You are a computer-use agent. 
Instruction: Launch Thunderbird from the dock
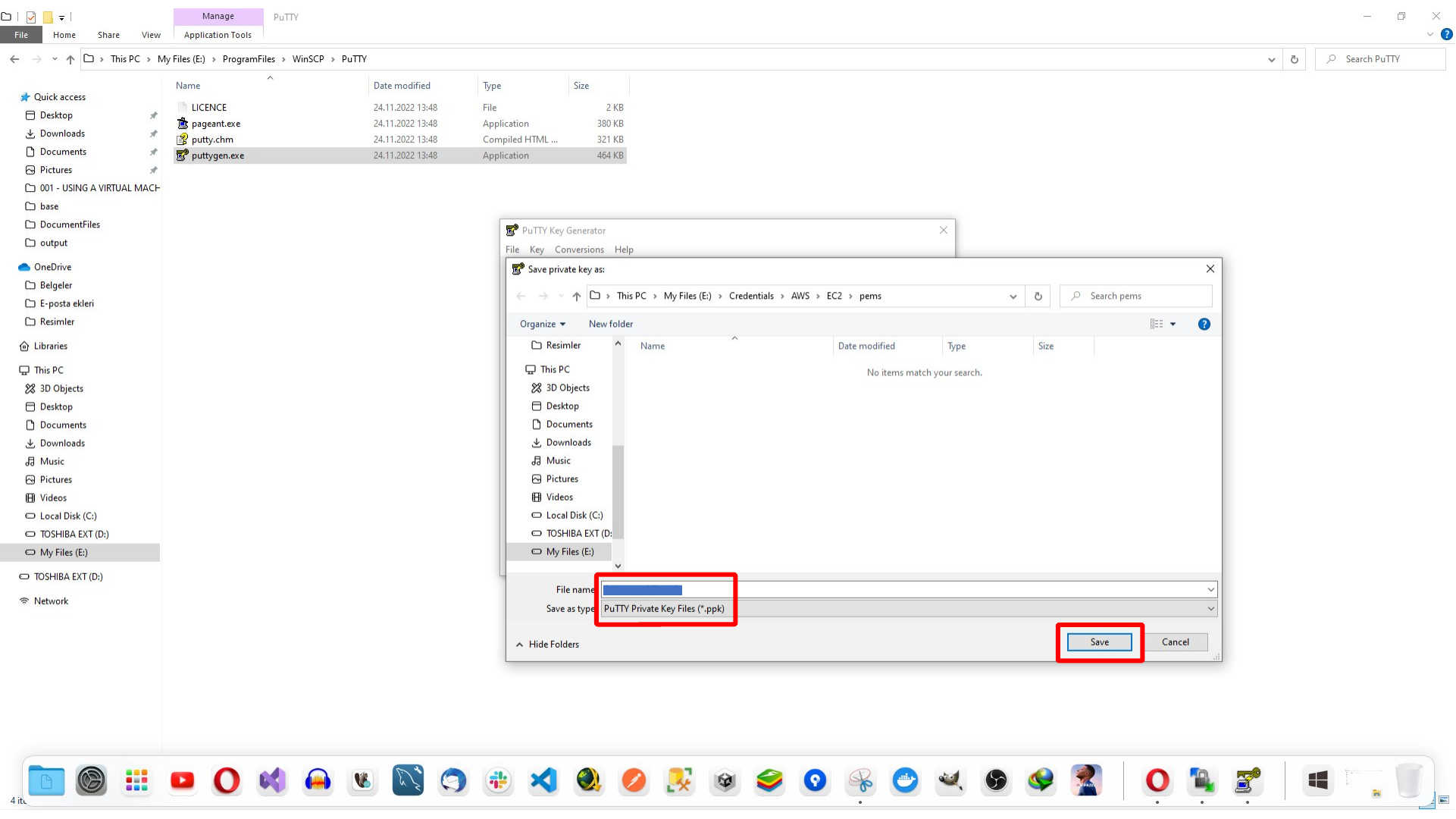click(x=453, y=780)
